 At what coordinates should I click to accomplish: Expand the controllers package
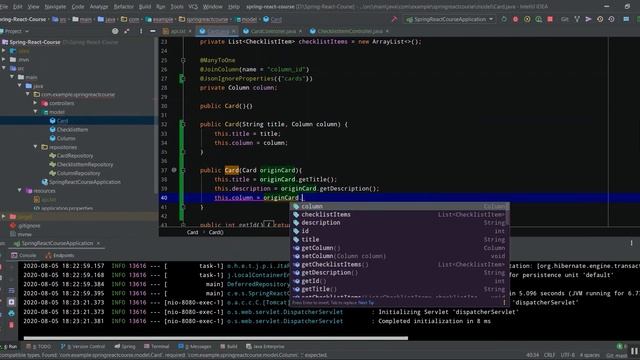point(35,103)
